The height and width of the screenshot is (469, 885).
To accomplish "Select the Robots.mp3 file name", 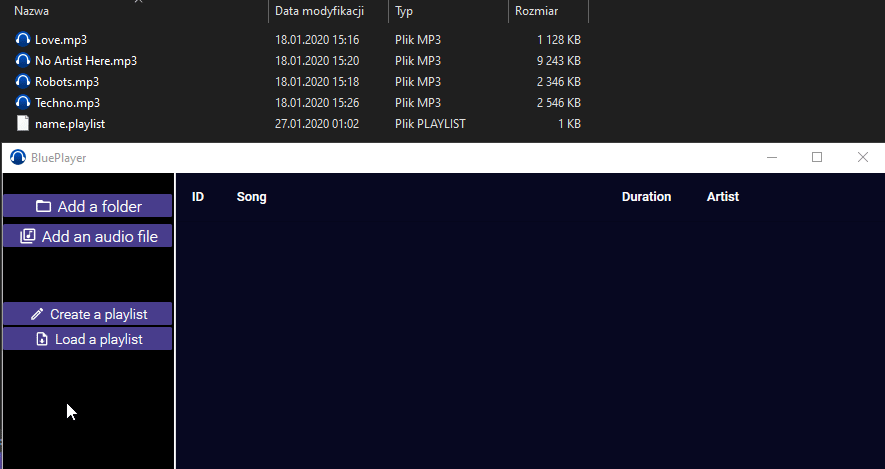I will pyautogui.click(x=67, y=82).
